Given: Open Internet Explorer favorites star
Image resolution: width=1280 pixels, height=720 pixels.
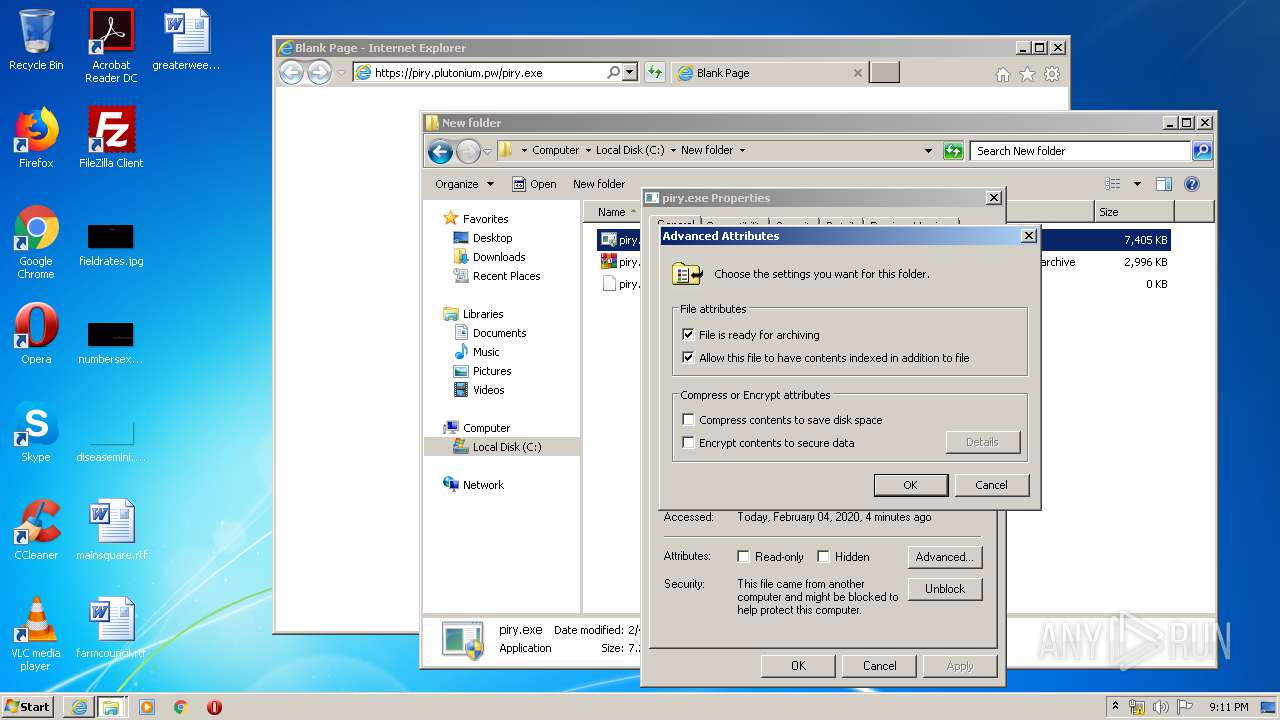Looking at the screenshot, I should tap(1027, 74).
